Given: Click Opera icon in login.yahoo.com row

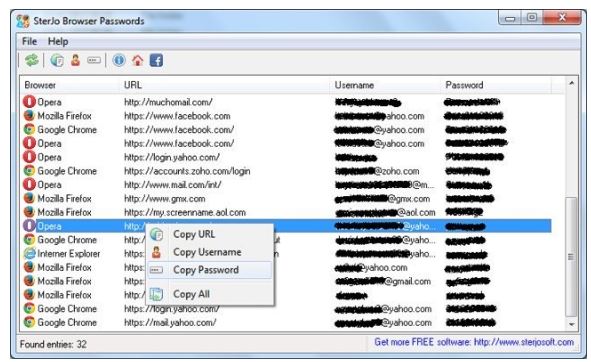Looking at the screenshot, I should tap(29, 157).
